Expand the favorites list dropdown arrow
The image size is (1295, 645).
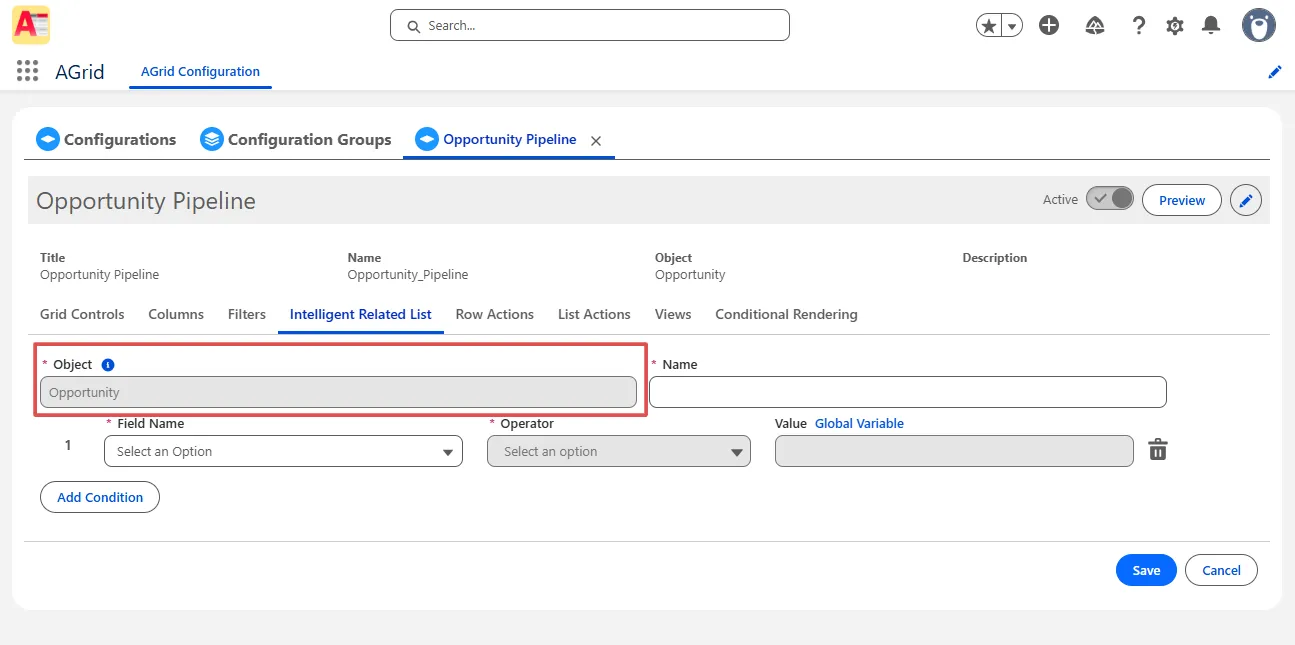(1012, 27)
